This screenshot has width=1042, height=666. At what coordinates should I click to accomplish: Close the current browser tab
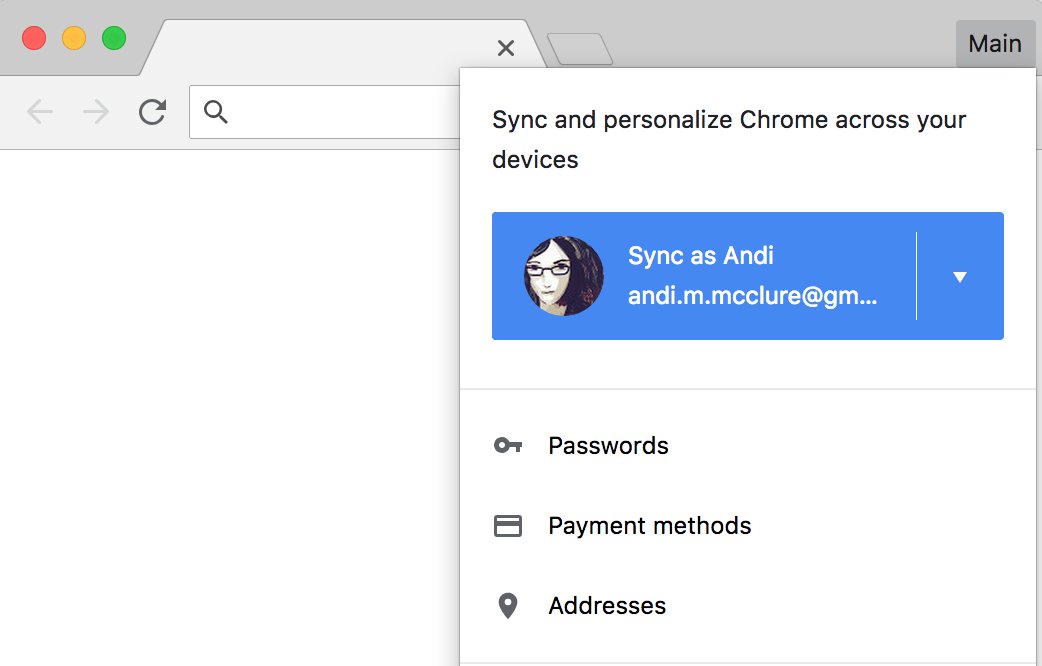tap(506, 48)
